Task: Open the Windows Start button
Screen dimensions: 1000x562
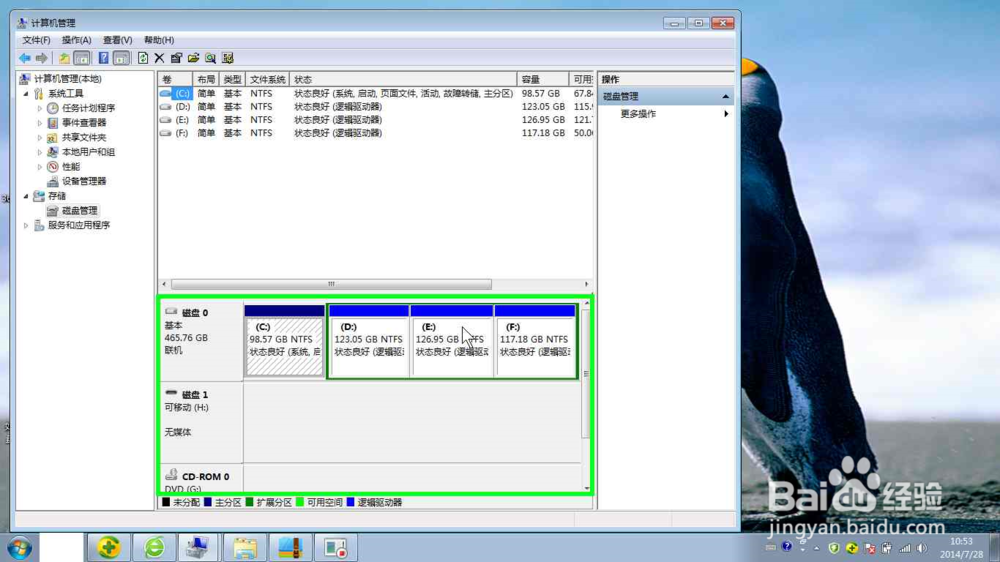Action: tap(20, 548)
